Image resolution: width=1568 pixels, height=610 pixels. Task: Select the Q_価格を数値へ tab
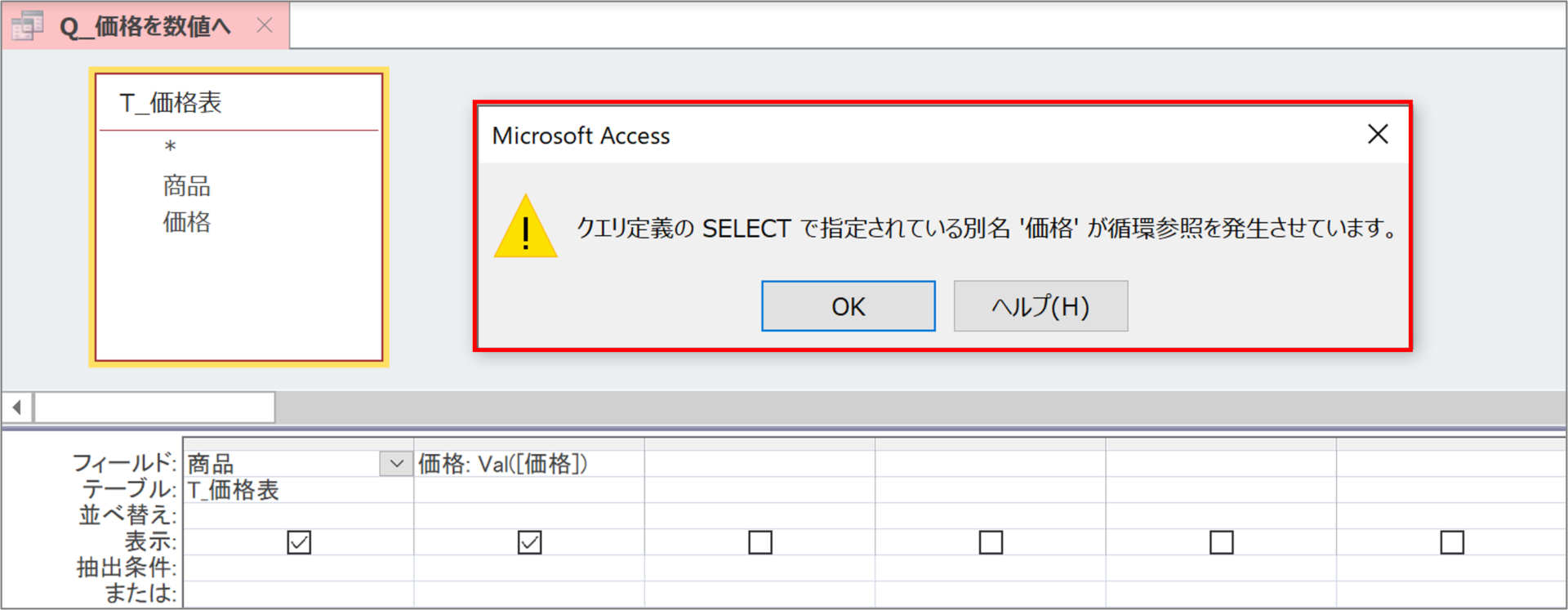145,25
